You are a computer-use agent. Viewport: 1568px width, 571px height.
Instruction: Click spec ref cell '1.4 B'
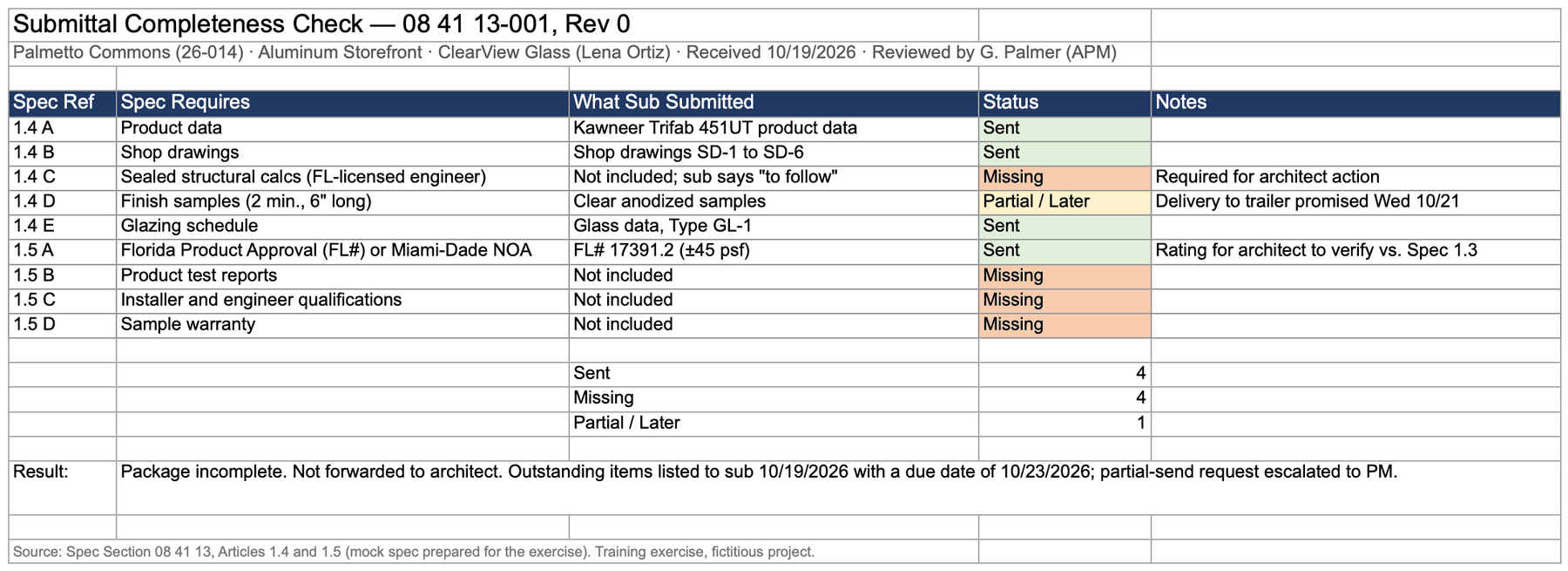tap(63, 153)
